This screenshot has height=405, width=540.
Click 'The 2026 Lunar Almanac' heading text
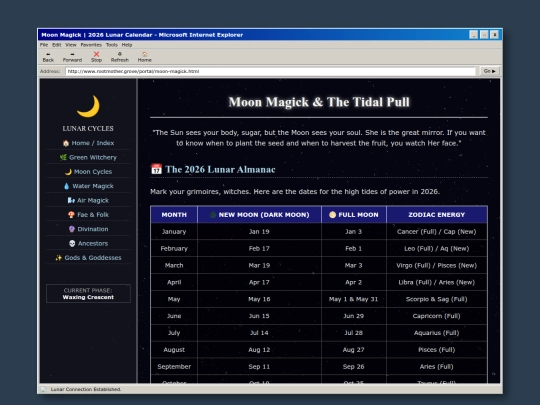(220, 169)
